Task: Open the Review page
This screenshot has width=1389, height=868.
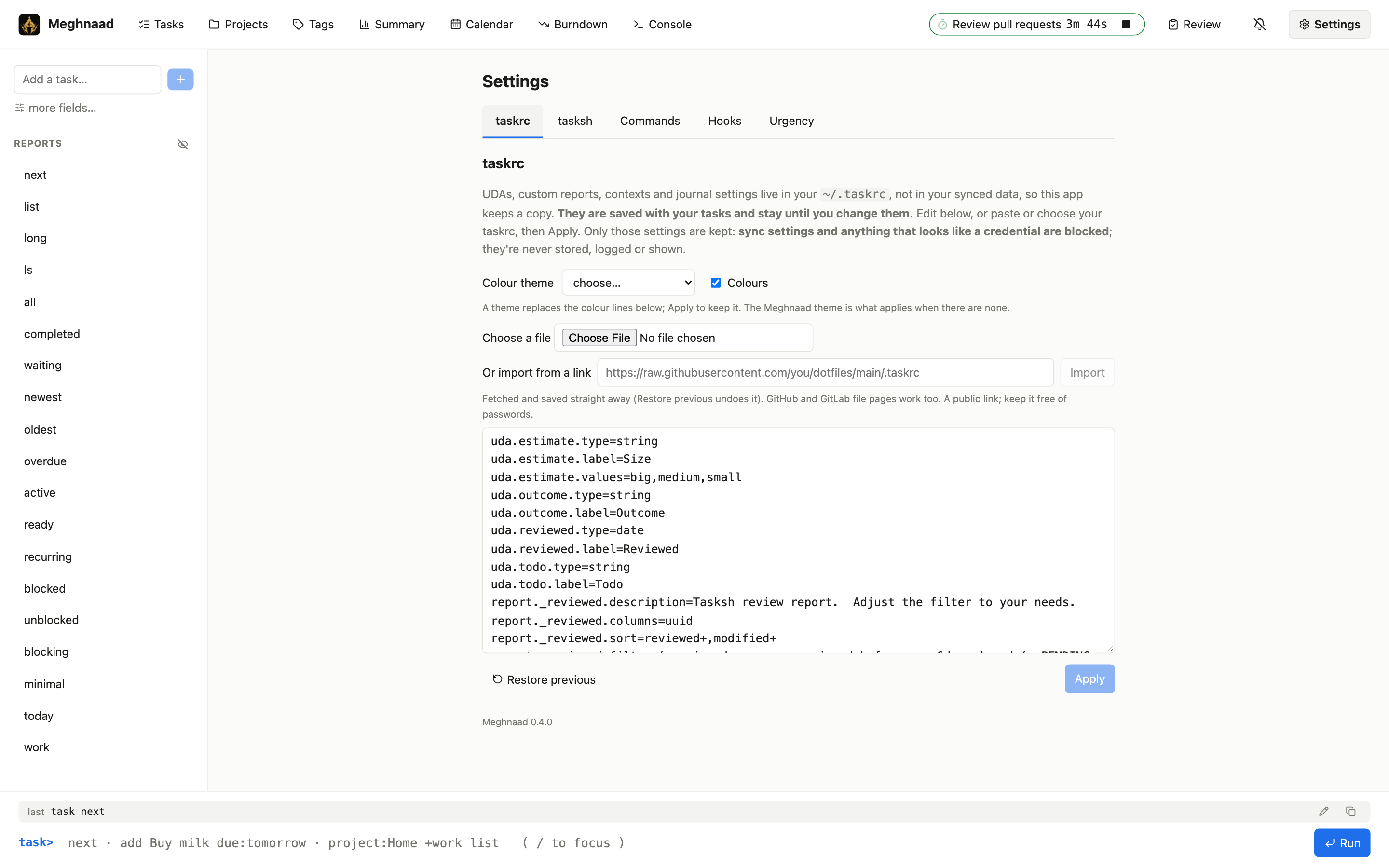Action: coord(1194,24)
